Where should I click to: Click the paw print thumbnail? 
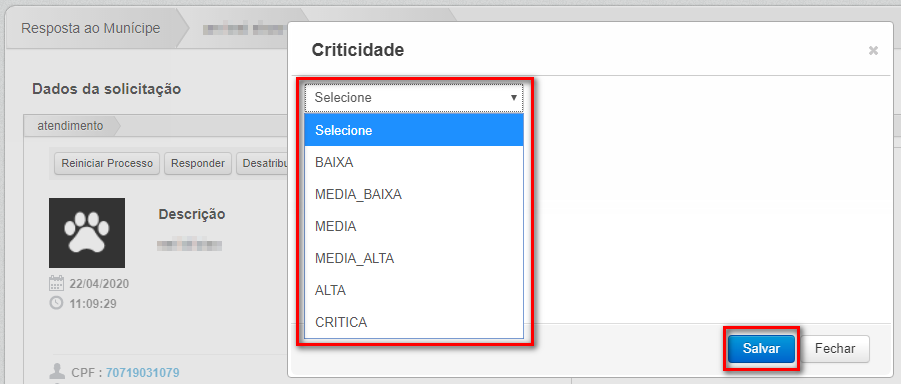coord(87,233)
